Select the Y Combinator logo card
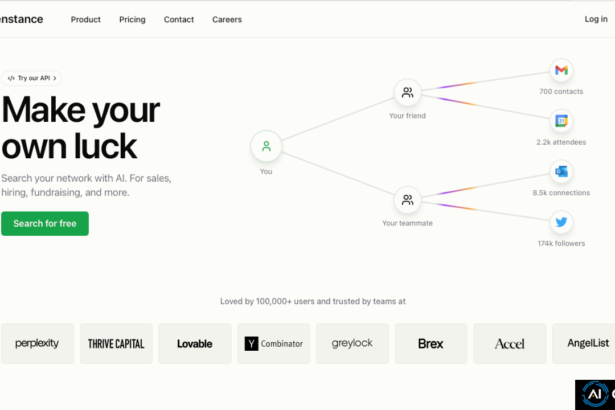The image size is (615, 410). [274, 343]
